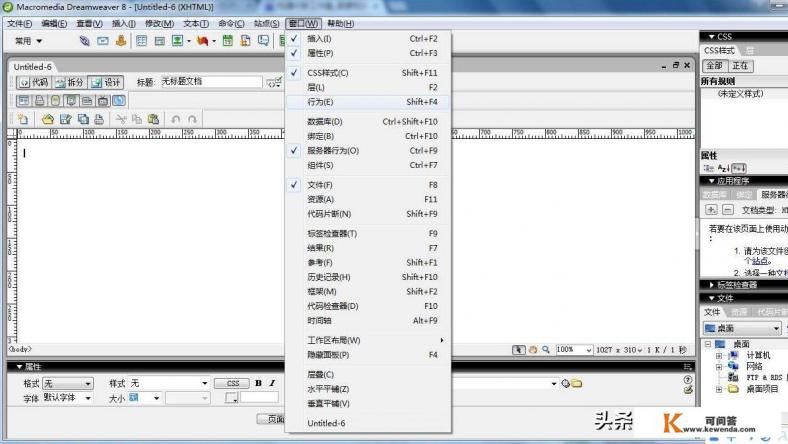Select 行为(E) from the window menu
The height and width of the screenshot is (444, 788).
321,102
